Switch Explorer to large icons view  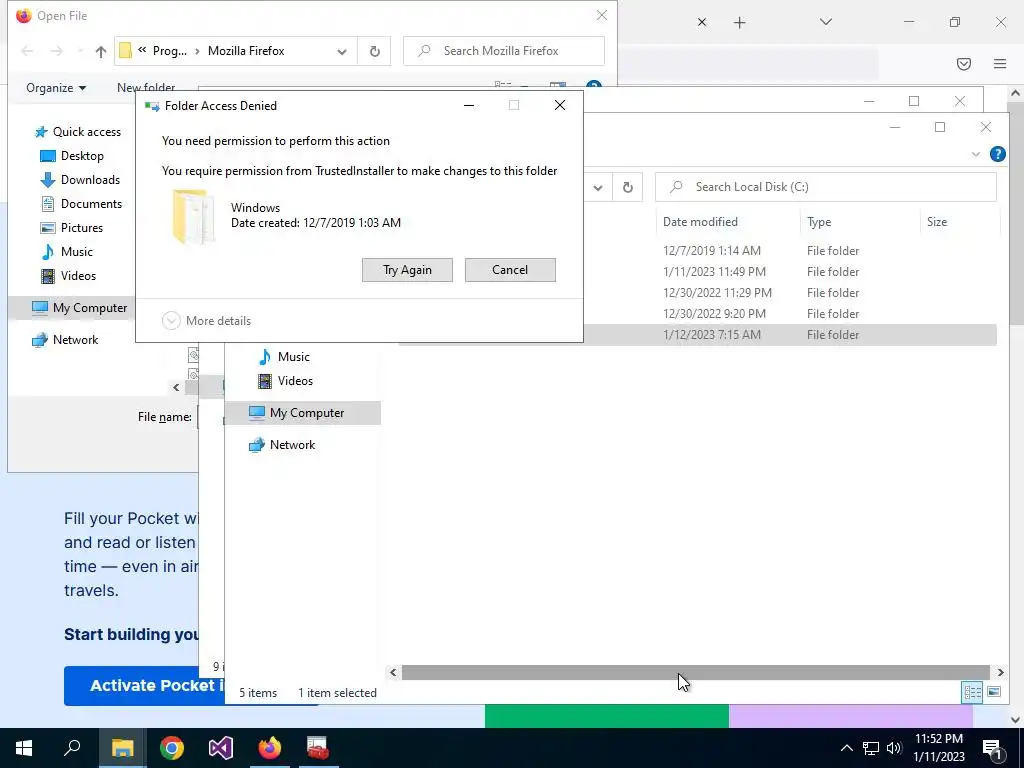[994, 692]
